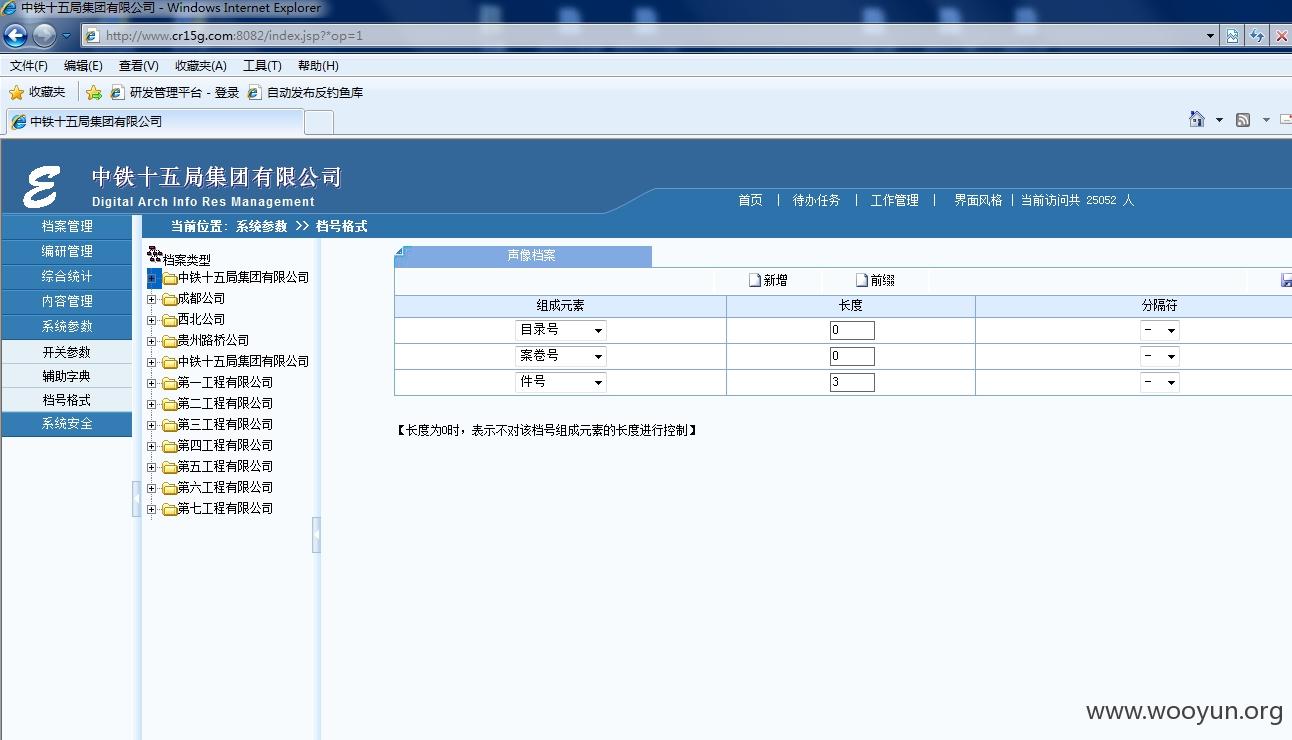
Task: Click the 贵州路桥公司 tree label
Action: click(213, 341)
